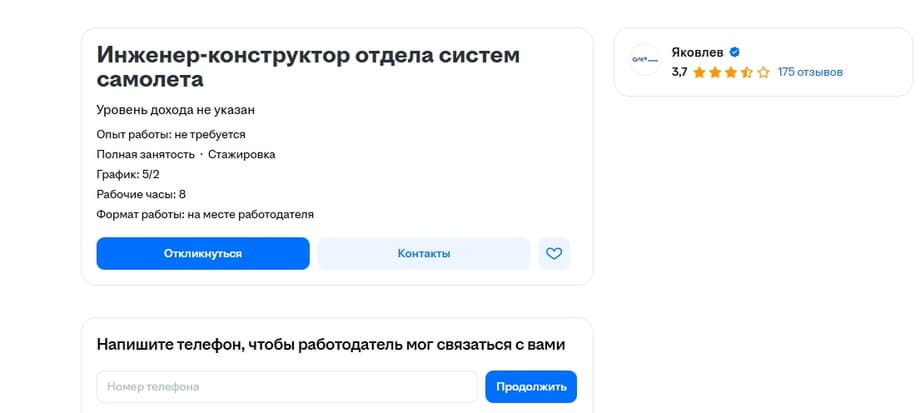Screen dimensions: 920x413
Task: Click the 3,7 rating value
Action: 680,72
